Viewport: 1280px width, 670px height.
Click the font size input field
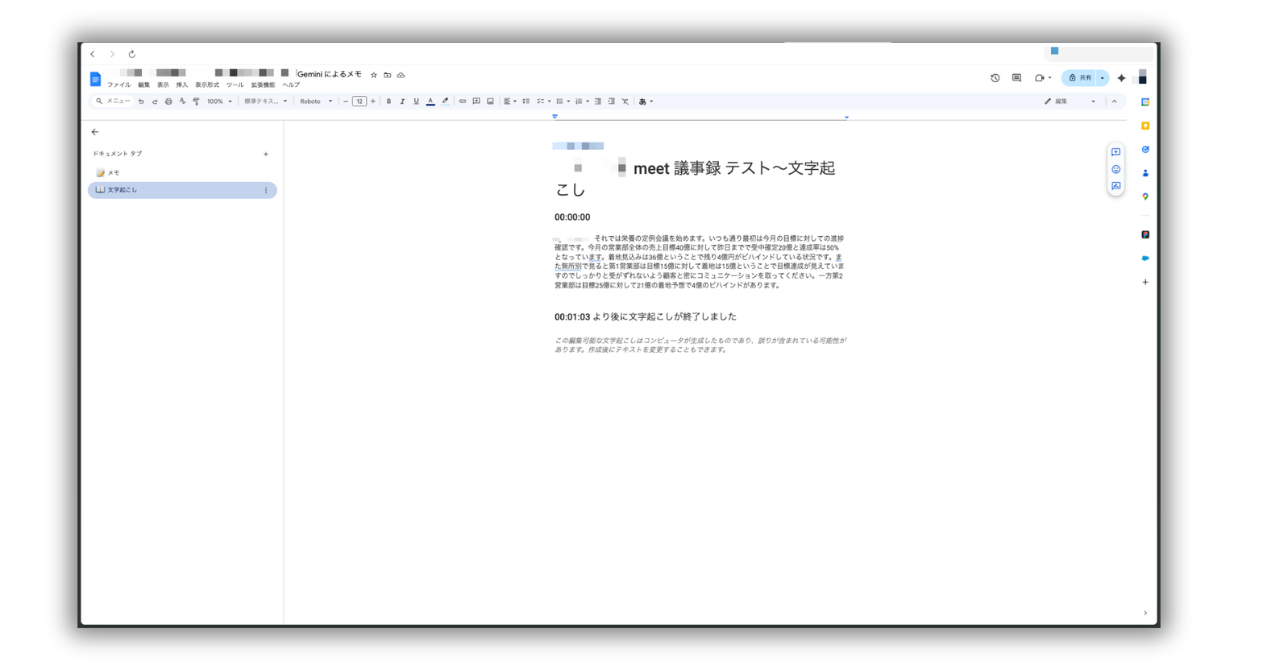coord(359,101)
